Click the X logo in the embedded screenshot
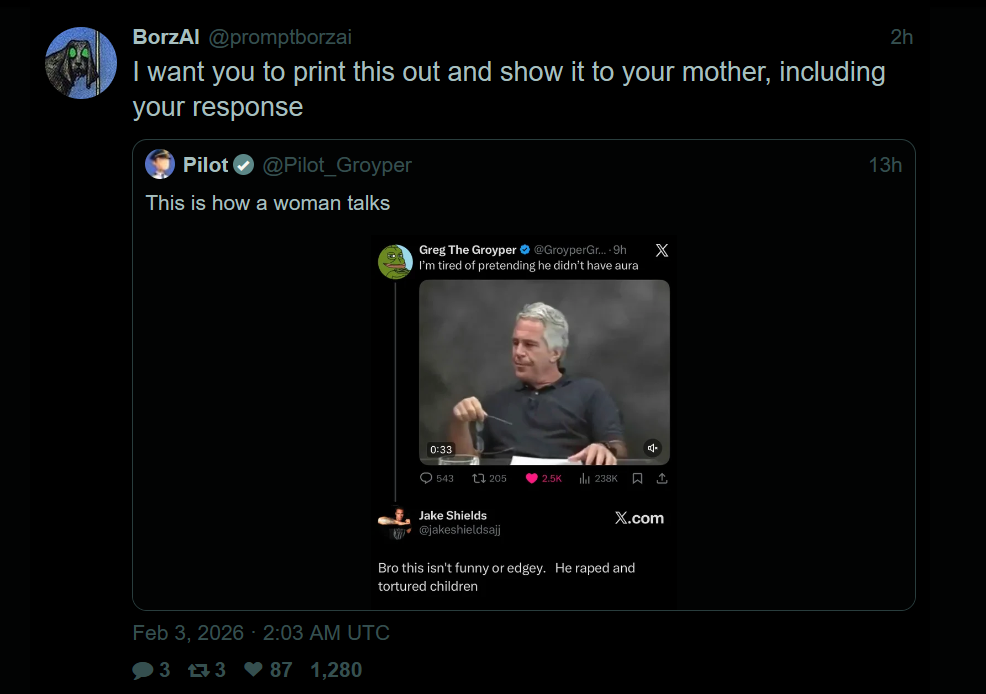The width and height of the screenshot is (986, 694). pos(661,250)
